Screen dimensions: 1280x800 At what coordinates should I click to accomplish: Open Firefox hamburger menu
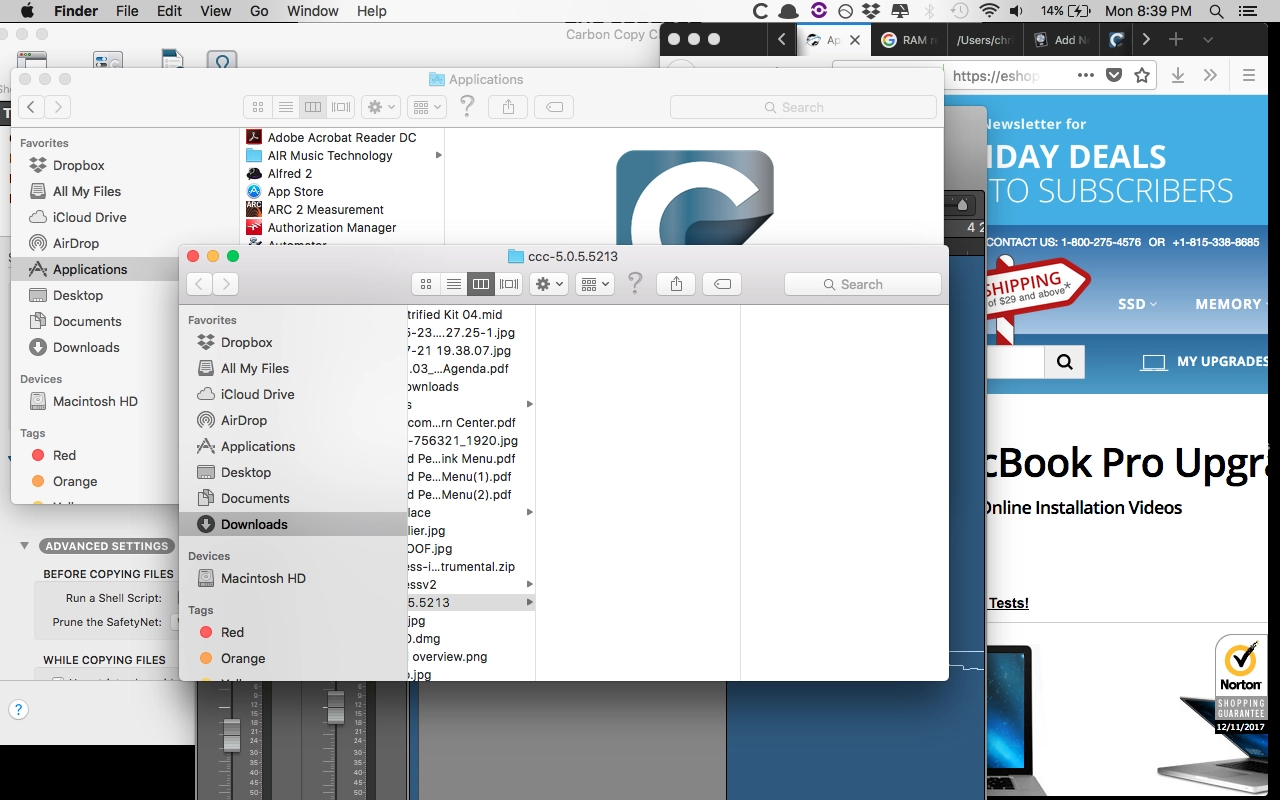point(1248,75)
